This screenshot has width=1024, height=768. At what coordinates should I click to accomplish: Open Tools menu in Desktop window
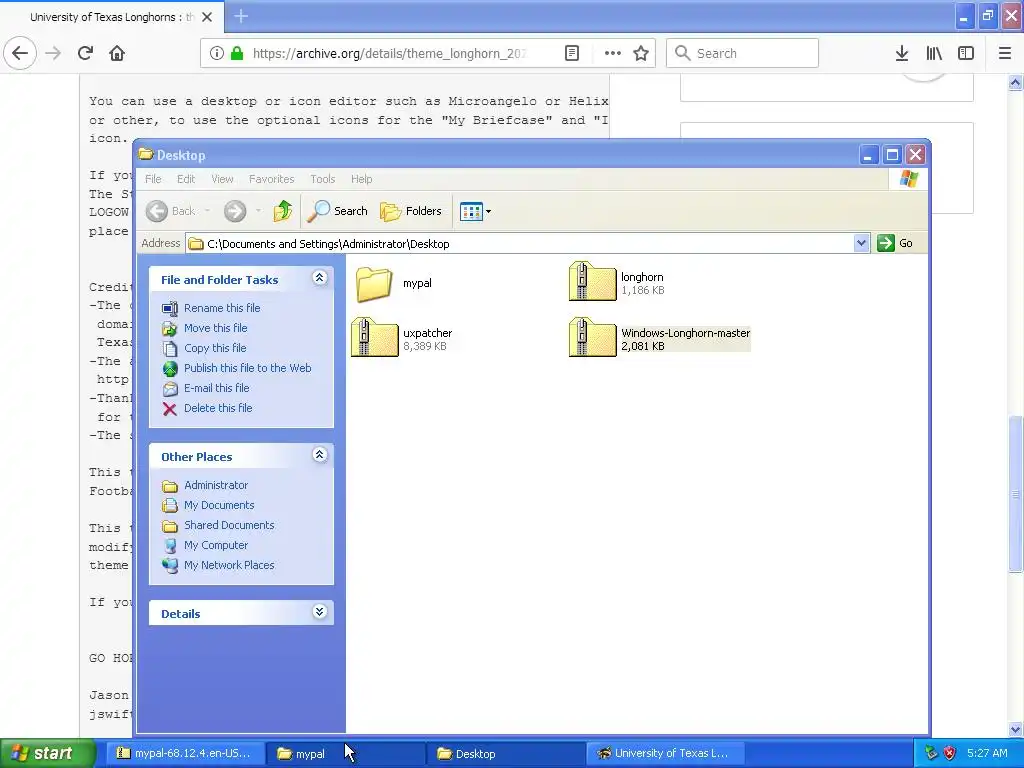click(x=323, y=179)
